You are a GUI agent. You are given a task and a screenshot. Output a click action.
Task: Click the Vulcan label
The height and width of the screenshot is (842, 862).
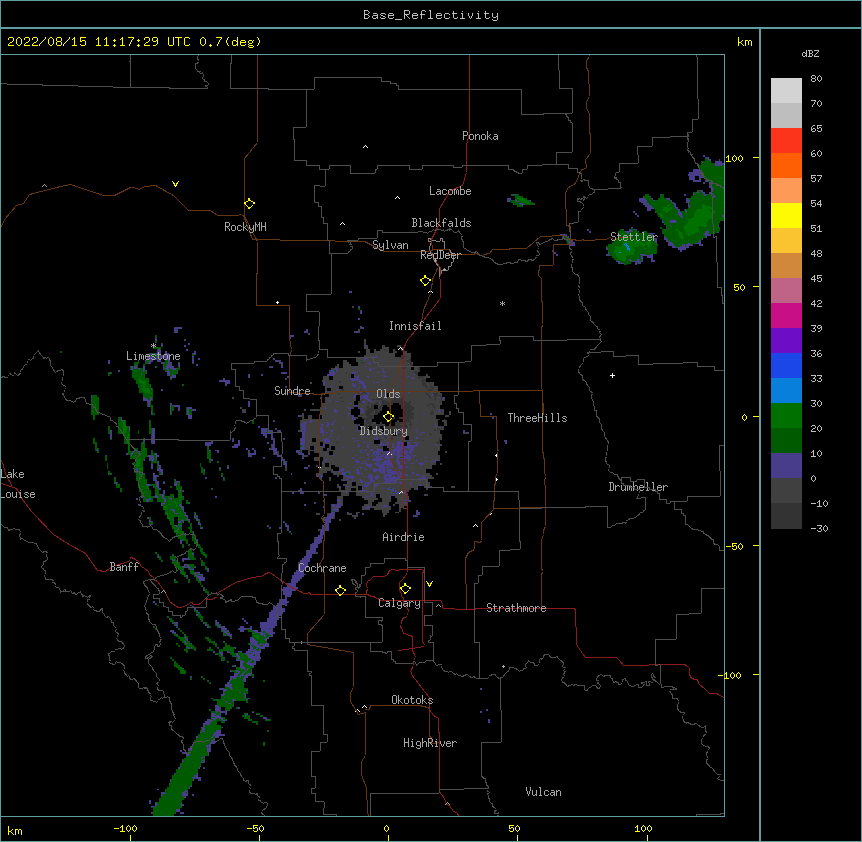tap(543, 792)
